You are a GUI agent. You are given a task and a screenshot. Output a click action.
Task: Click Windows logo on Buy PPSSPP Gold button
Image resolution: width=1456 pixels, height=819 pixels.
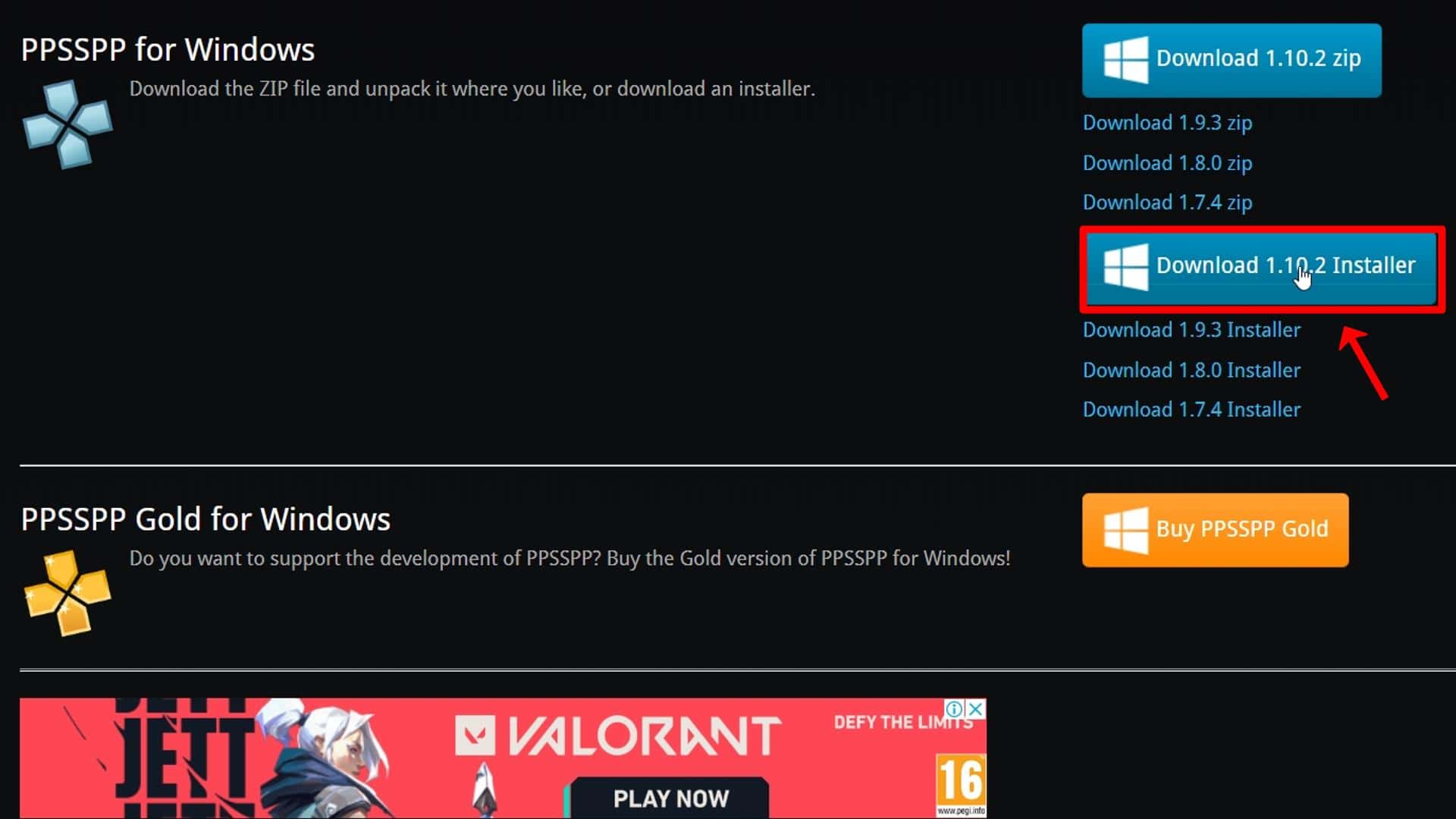click(x=1125, y=530)
